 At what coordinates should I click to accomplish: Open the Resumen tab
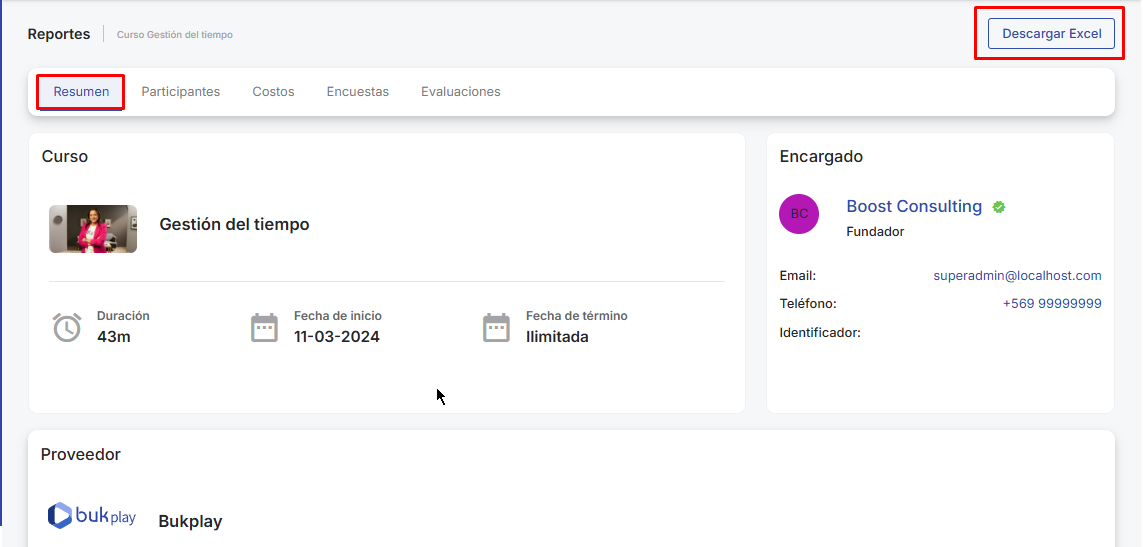[81, 92]
